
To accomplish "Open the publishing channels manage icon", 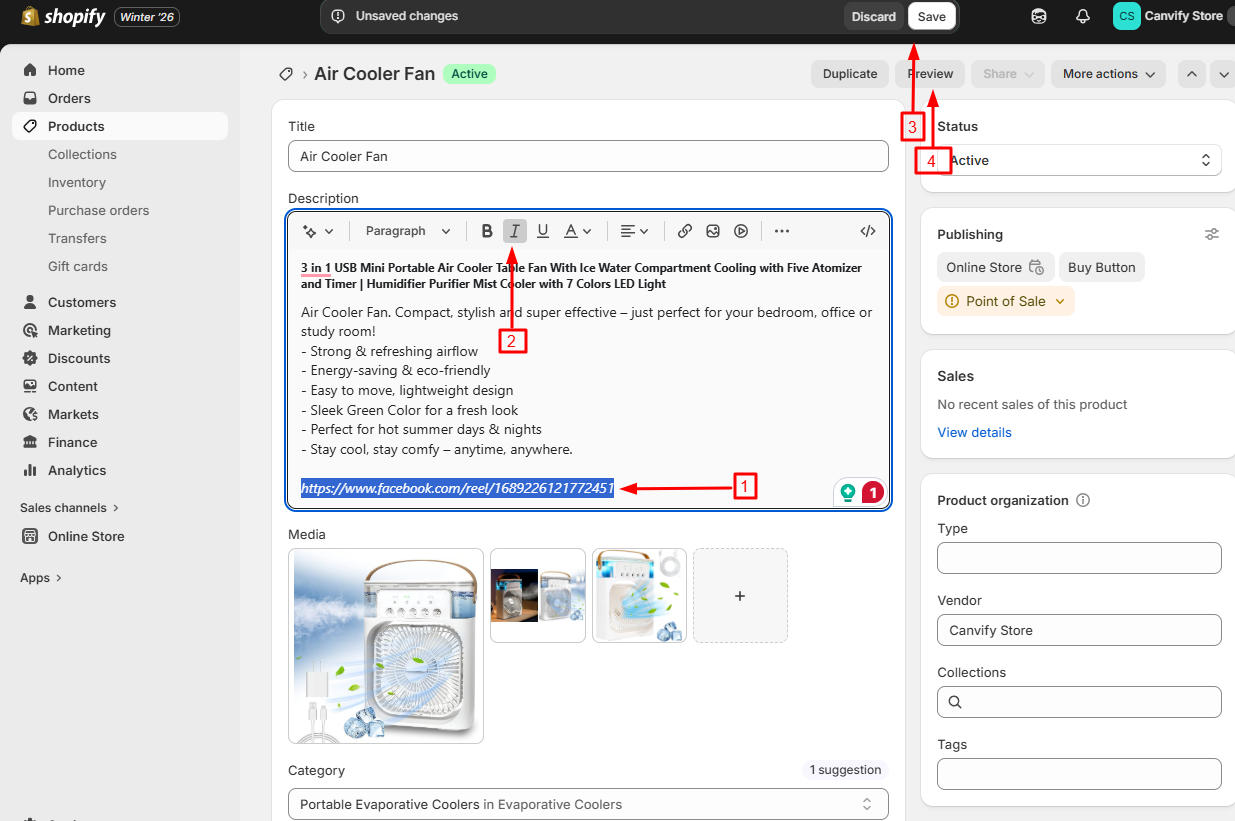I will point(1211,234).
